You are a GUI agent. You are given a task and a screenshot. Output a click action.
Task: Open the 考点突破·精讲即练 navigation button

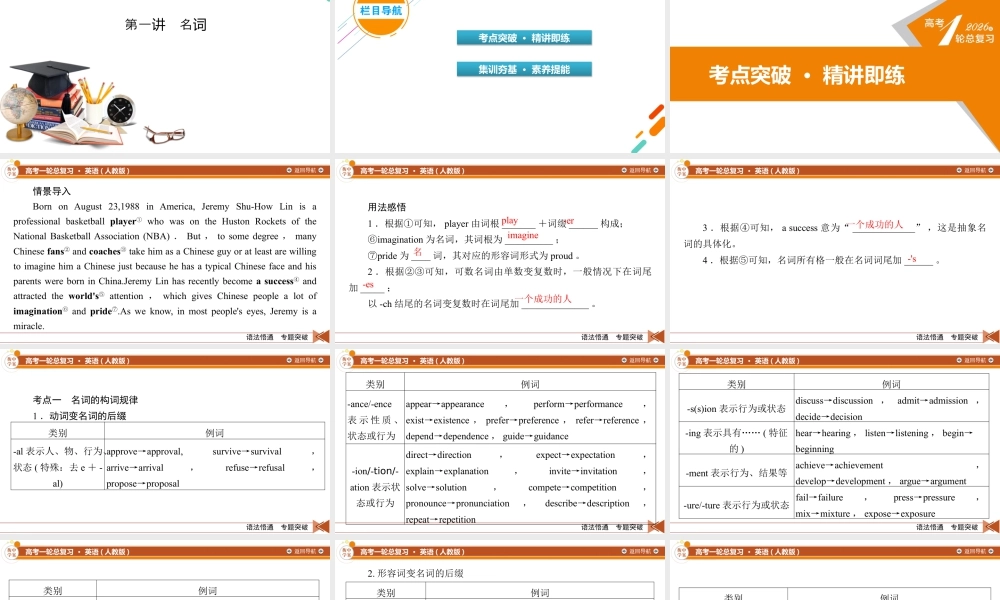(x=524, y=38)
